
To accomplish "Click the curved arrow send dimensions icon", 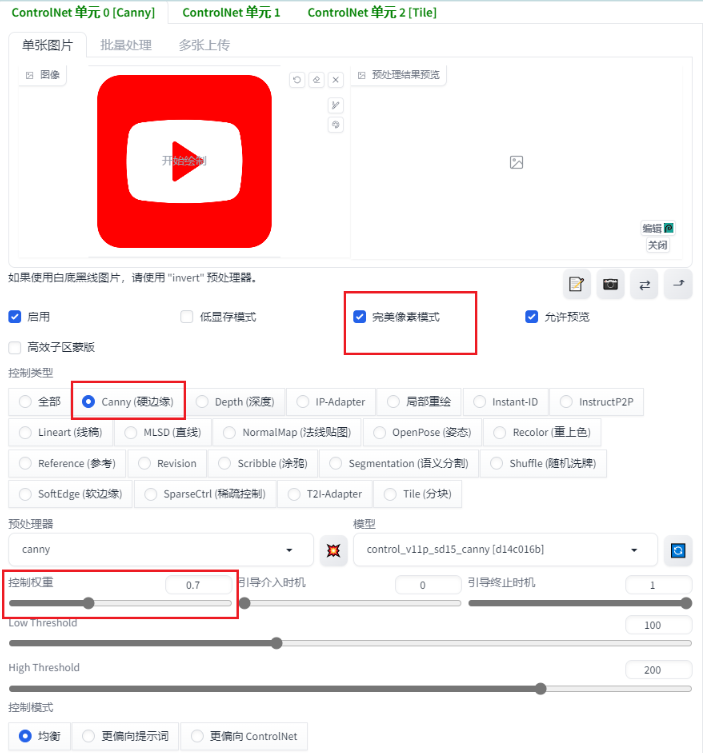I will pos(678,284).
